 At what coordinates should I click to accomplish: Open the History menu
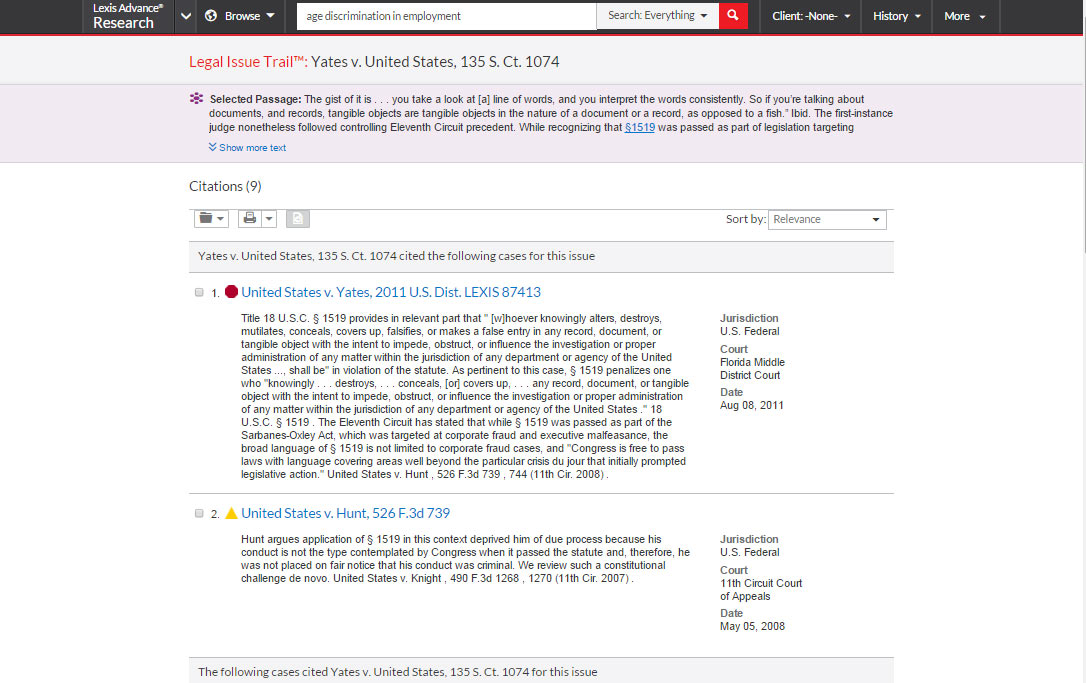[895, 16]
